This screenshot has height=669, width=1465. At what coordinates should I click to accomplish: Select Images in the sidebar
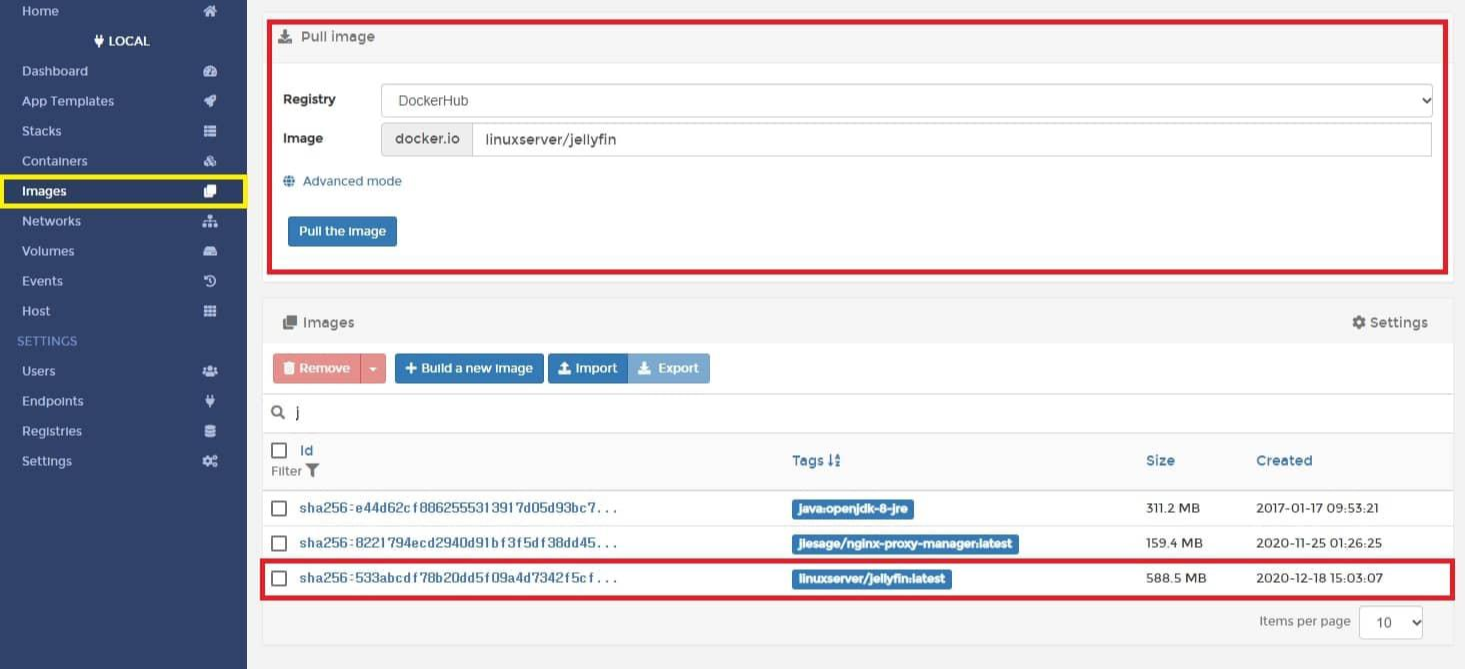44,191
